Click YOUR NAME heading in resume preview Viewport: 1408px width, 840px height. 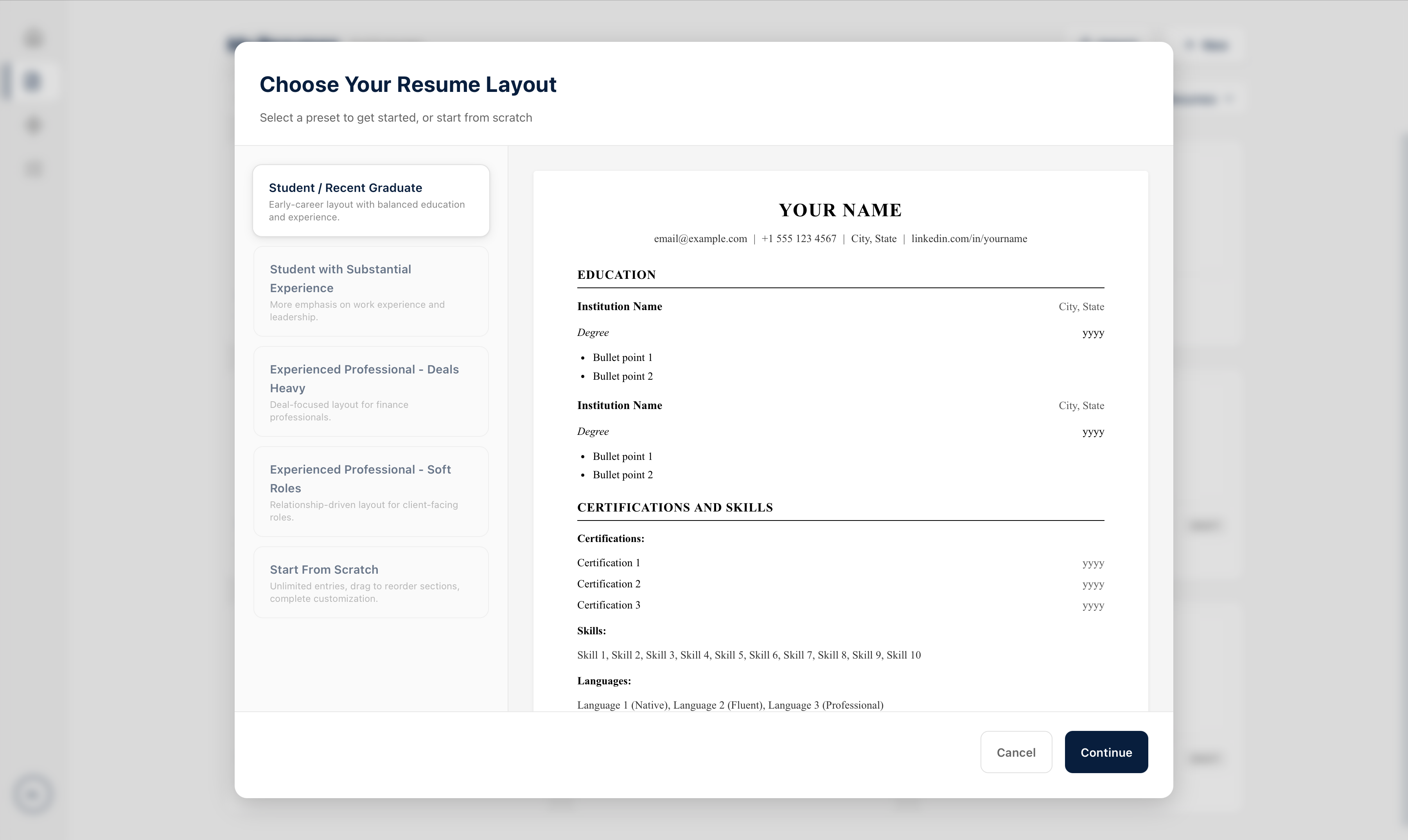(840, 210)
